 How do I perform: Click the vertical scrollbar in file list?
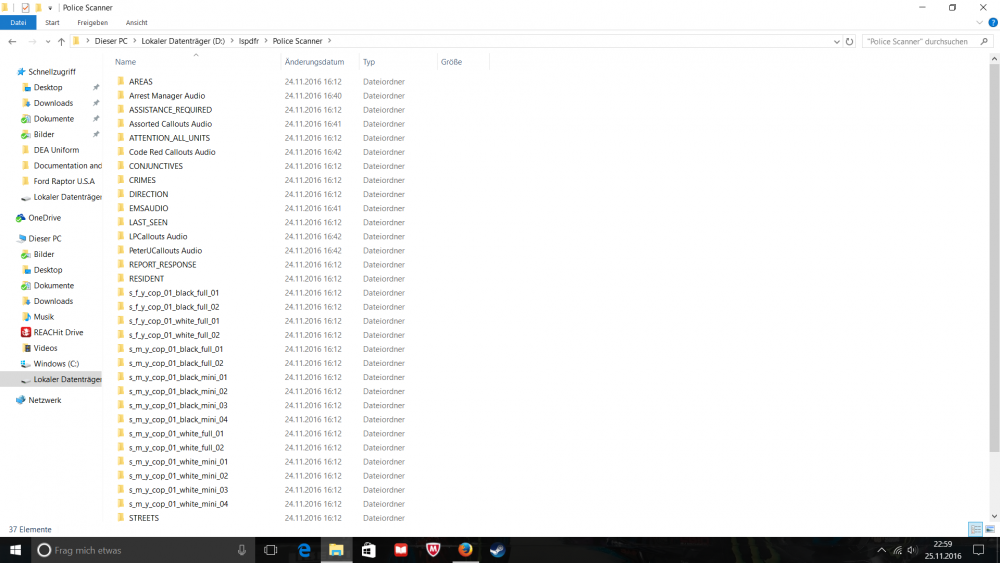pyautogui.click(x=994, y=258)
